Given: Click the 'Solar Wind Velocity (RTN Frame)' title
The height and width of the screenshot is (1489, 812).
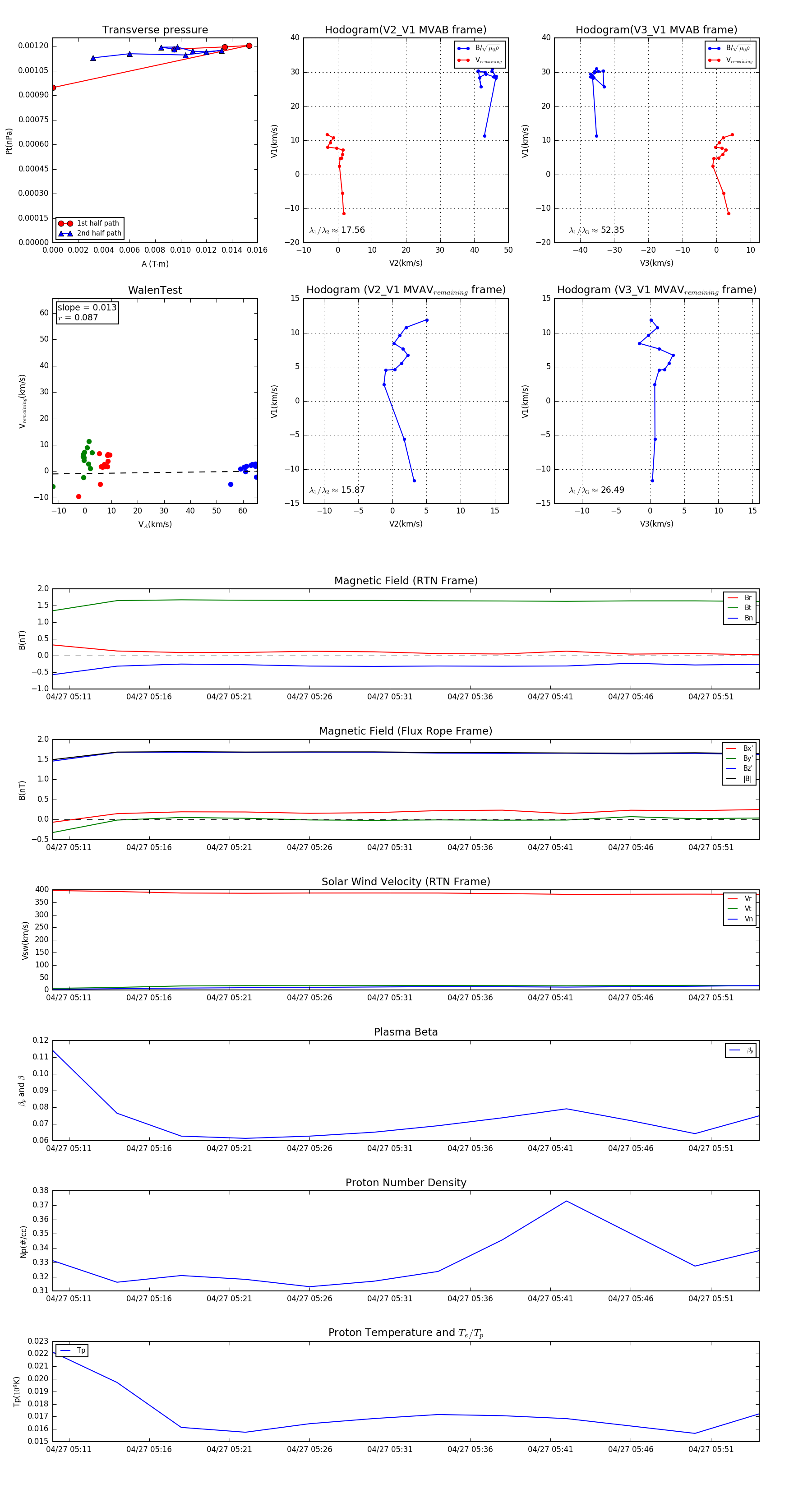Looking at the screenshot, I should (406, 882).
